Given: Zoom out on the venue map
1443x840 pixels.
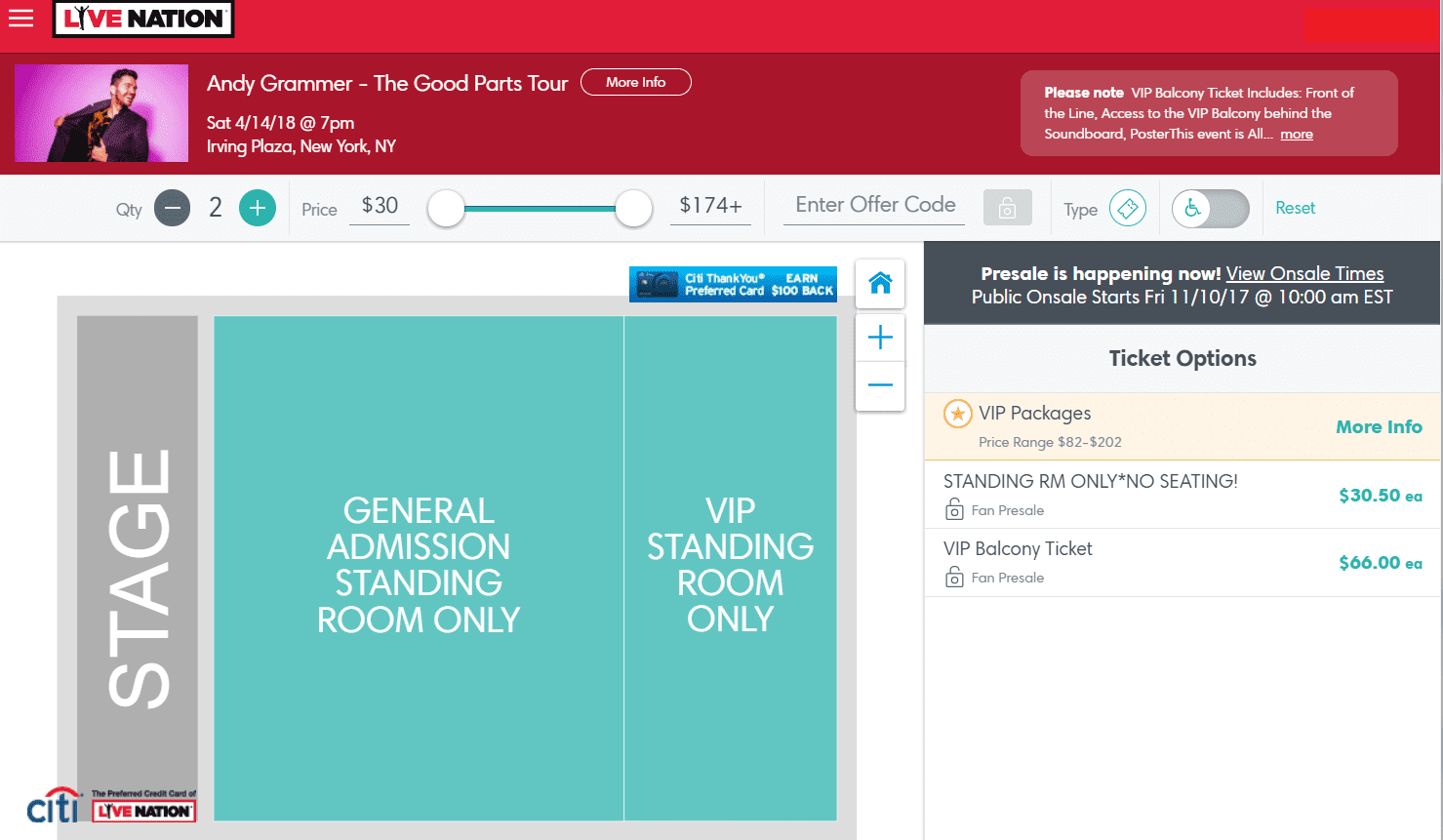Looking at the screenshot, I should [880, 385].
